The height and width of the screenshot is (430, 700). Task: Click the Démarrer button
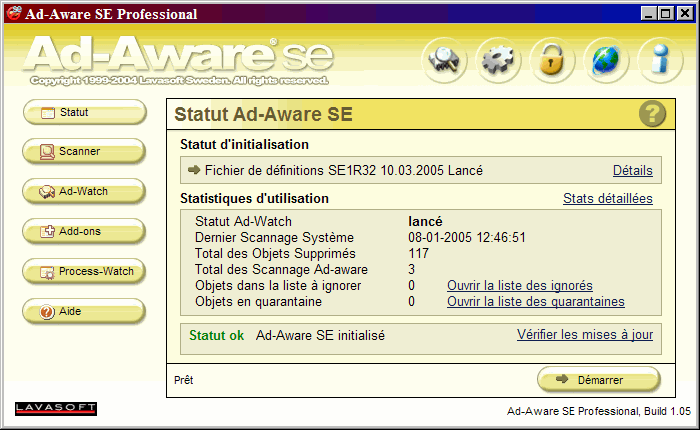click(x=599, y=380)
